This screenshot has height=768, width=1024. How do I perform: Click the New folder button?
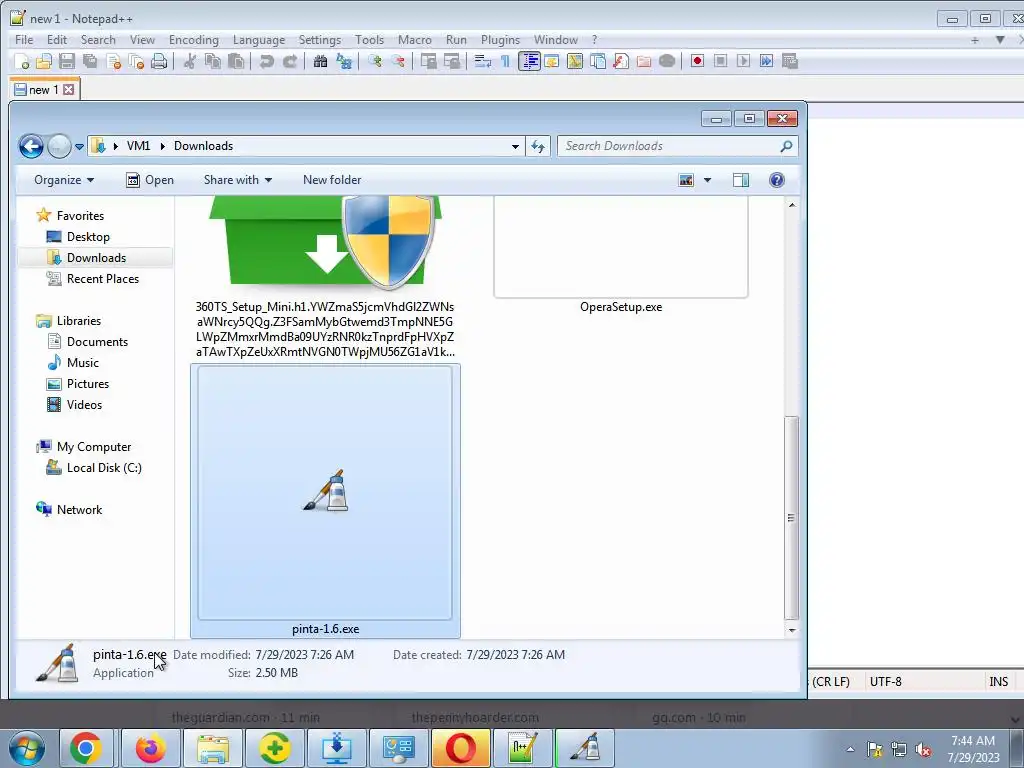(332, 180)
